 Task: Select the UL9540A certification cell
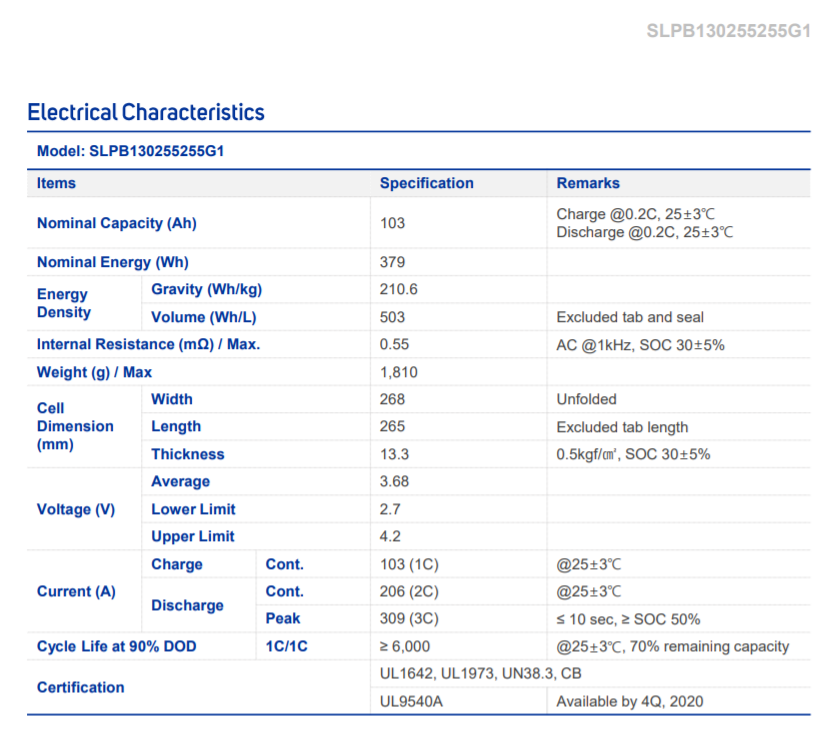click(408, 701)
